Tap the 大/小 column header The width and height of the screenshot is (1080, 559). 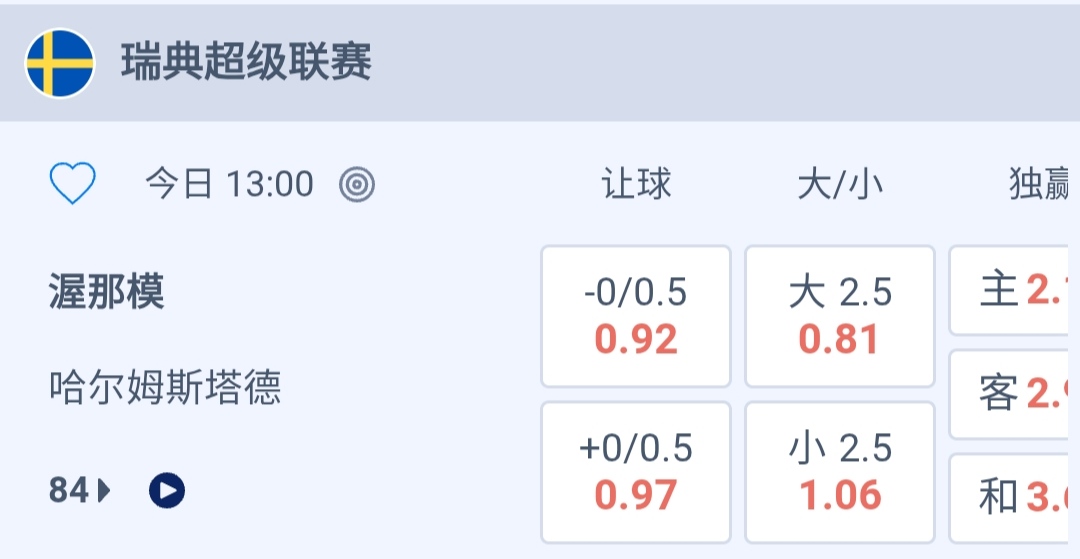tap(840, 184)
